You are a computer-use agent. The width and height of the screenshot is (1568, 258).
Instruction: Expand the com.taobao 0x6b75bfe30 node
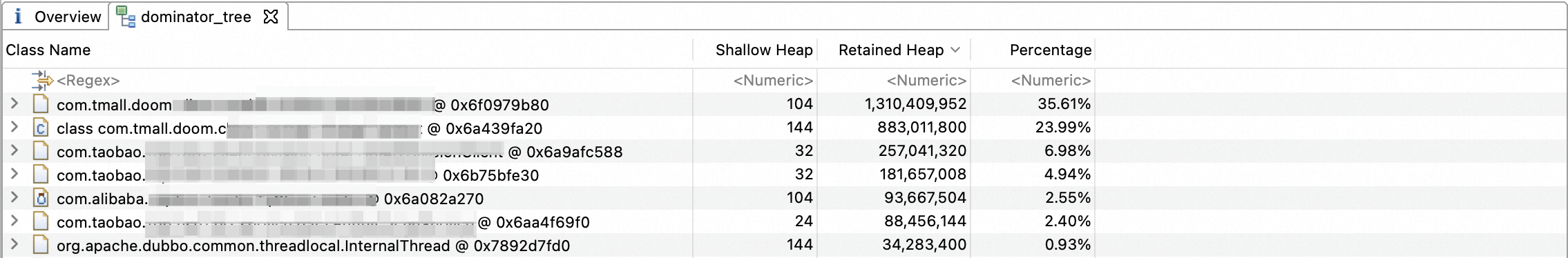point(14,174)
